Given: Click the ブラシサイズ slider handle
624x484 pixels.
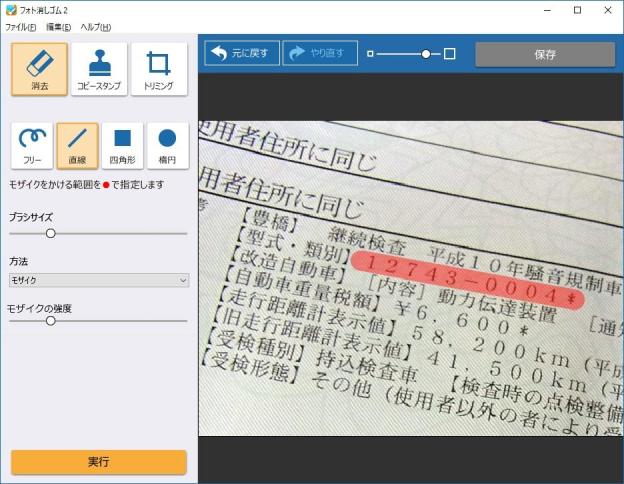Looking at the screenshot, I should (51, 234).
